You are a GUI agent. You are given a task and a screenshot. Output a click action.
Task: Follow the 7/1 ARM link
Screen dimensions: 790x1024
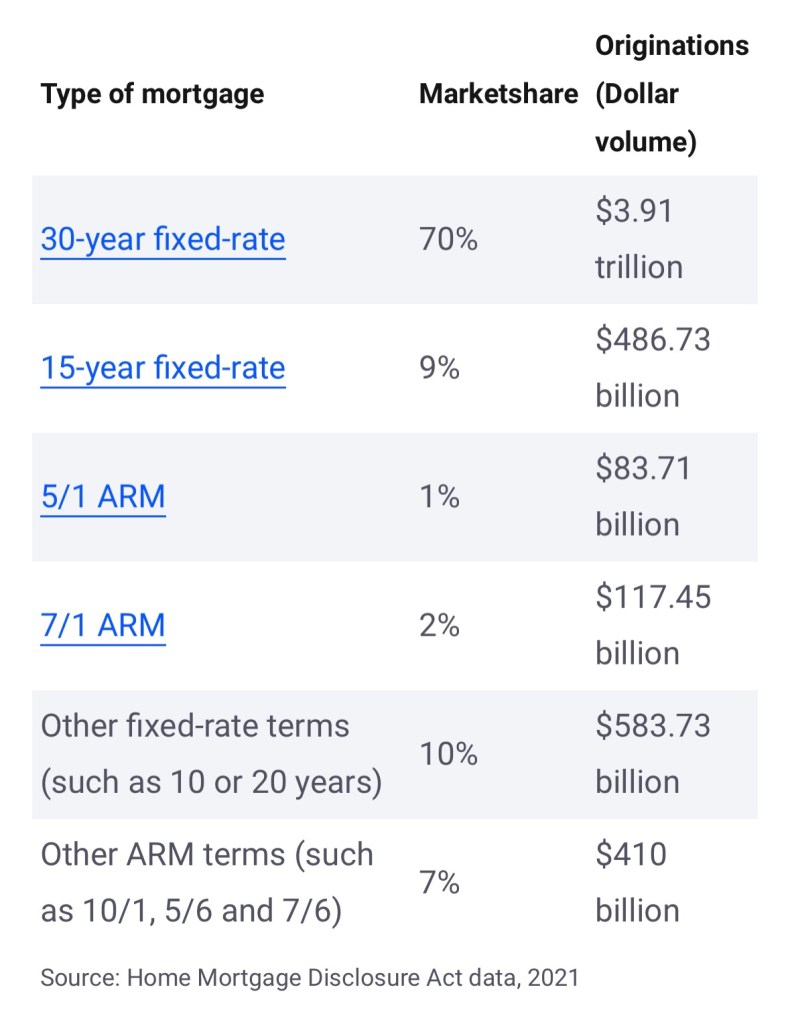103,626
